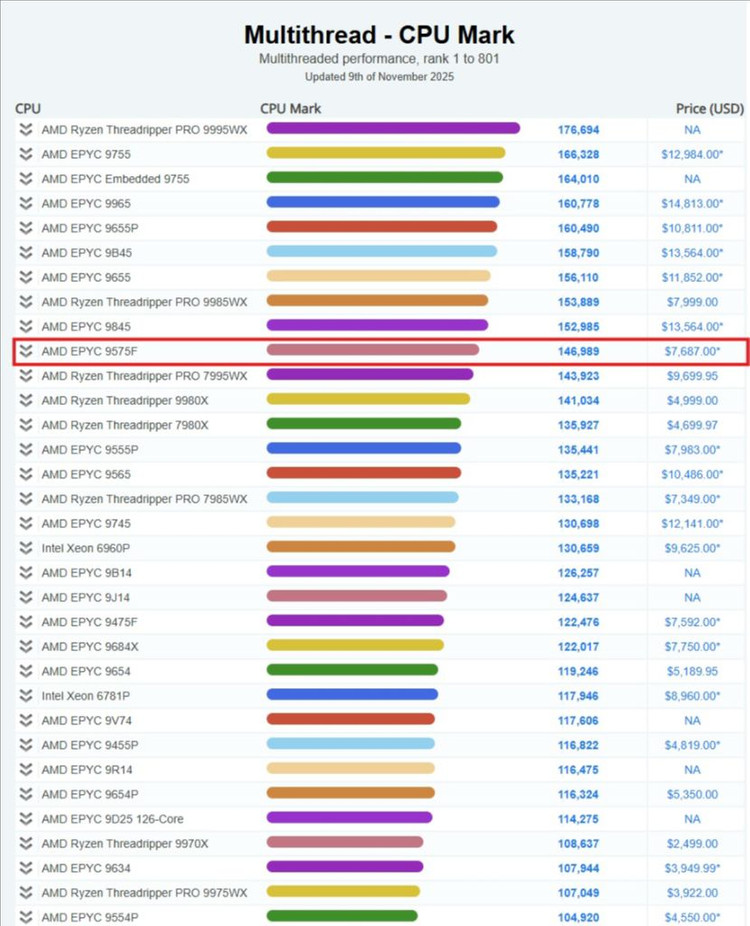Viewport: 750px width, 926px height.
Task: Click the CPU Mark column header
Action: (290, 108)
